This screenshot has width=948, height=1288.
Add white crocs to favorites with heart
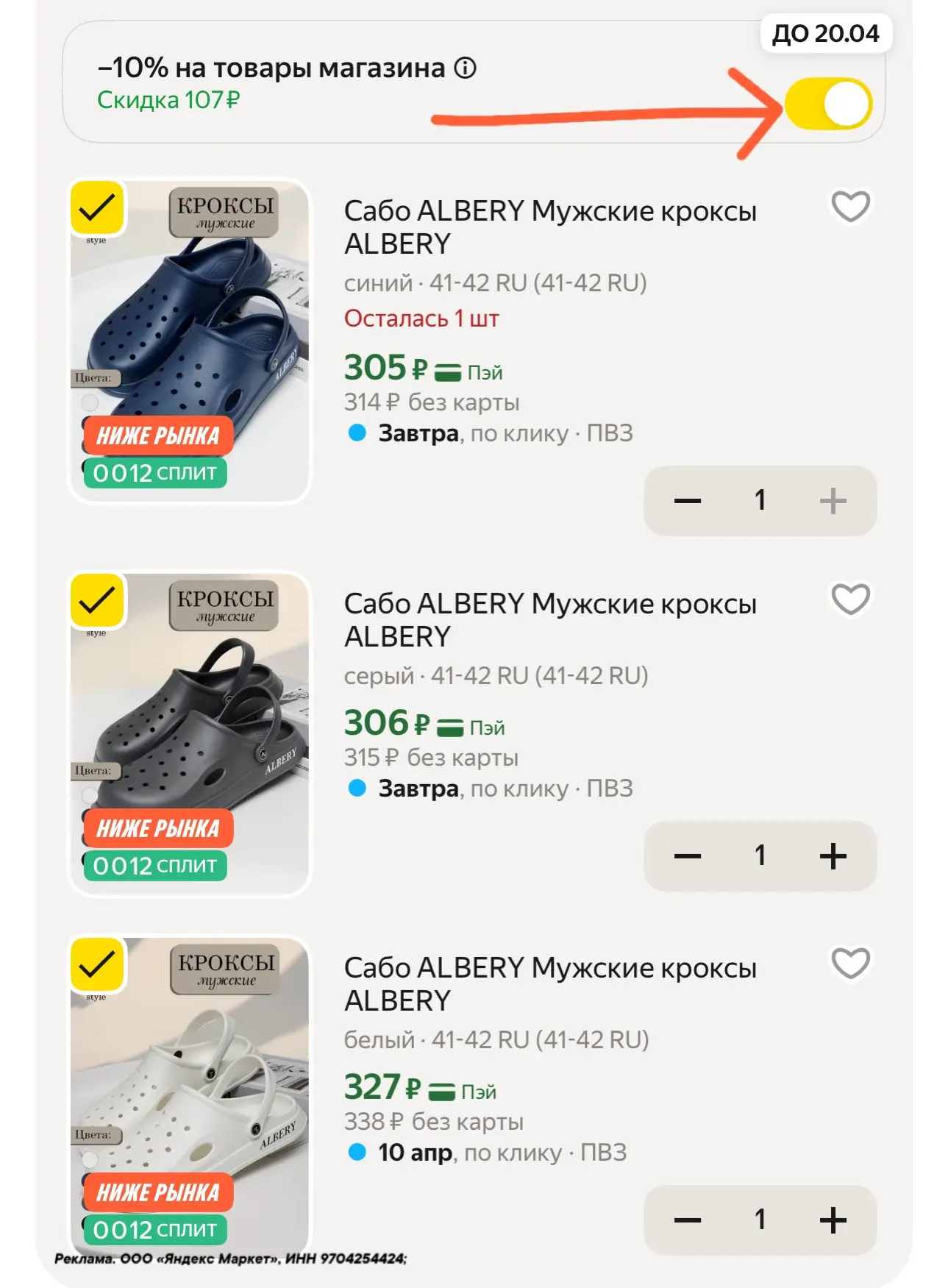pos(850,964)
